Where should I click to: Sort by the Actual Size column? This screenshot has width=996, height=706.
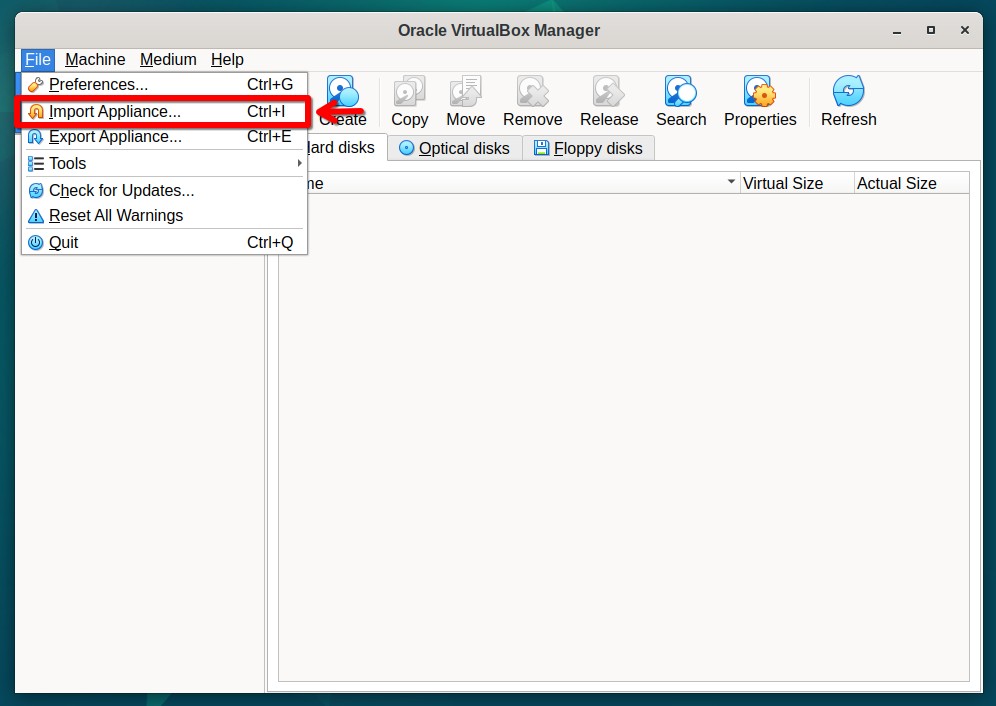coord(912,183)
